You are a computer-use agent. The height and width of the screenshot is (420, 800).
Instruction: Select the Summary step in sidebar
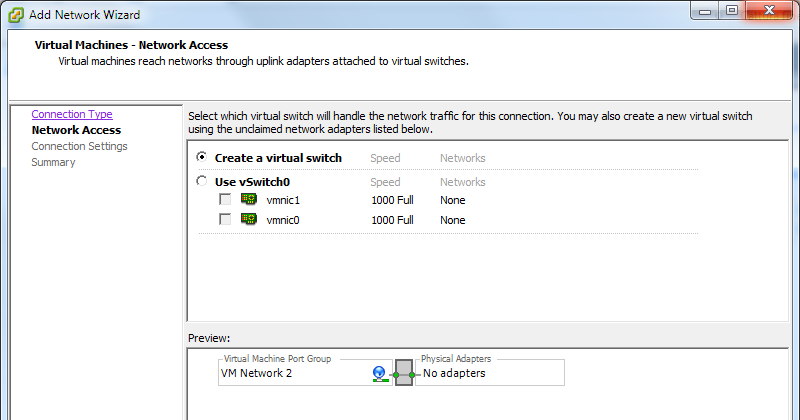point(53,162)
